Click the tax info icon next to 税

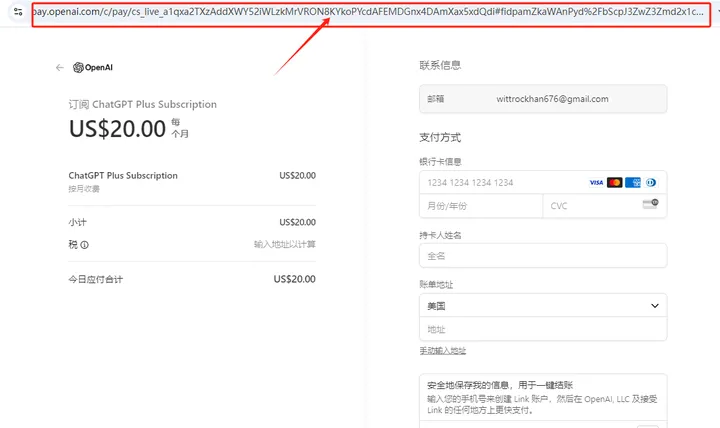(85, 244)
